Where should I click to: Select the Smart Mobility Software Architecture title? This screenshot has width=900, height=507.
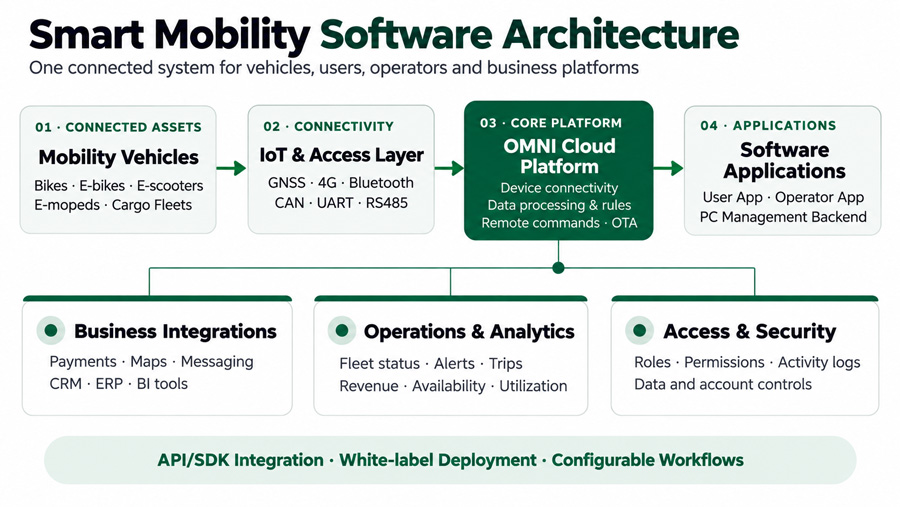(x=384, y=34)
